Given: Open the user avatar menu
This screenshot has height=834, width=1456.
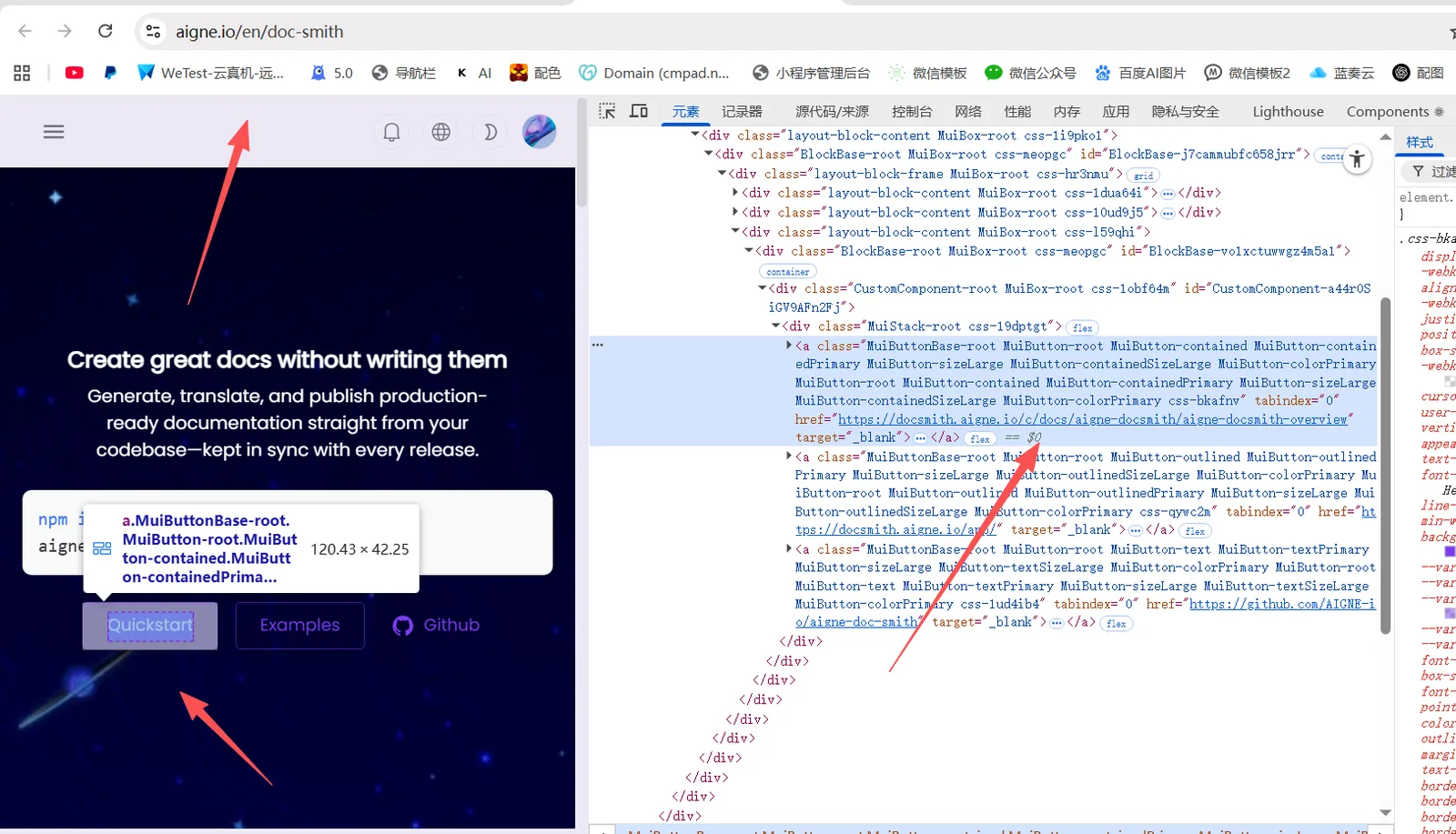Looking at the screenshot, I should pos(539,132).
